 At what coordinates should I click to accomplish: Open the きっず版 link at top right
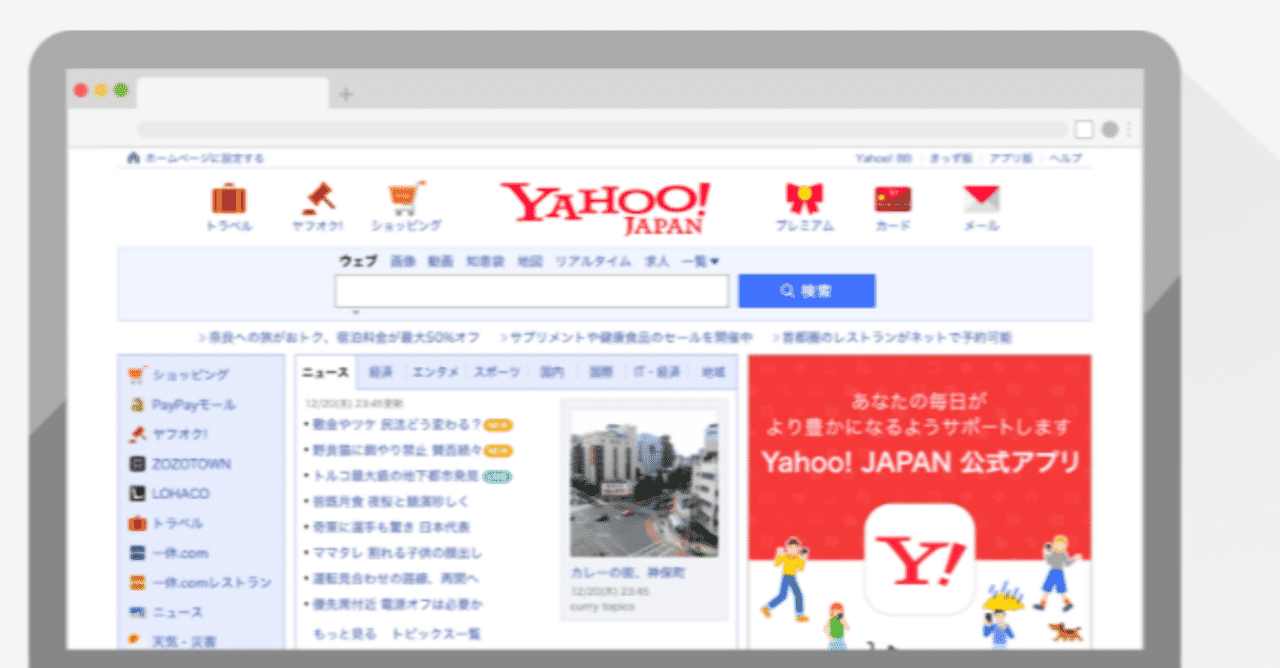pyautogui.click(x=951, y=158)
